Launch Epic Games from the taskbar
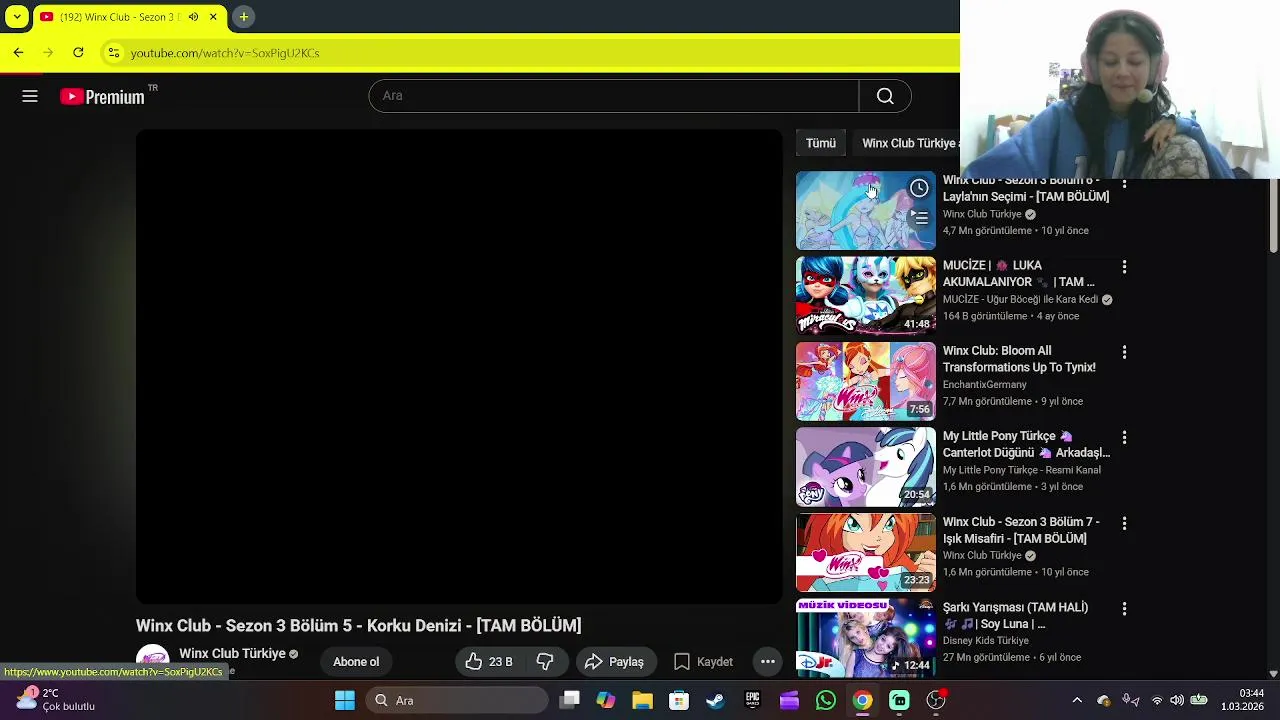The height and width of the screenshot is (720, 1280). (752, 701)
